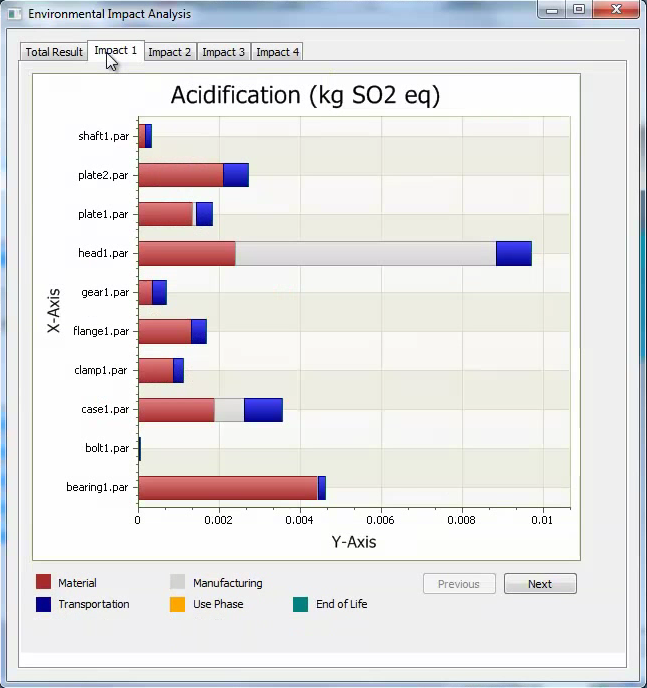Click the red Material legend swatch
The height and width of the screenshot is (688, 647).
coord(43,582)
